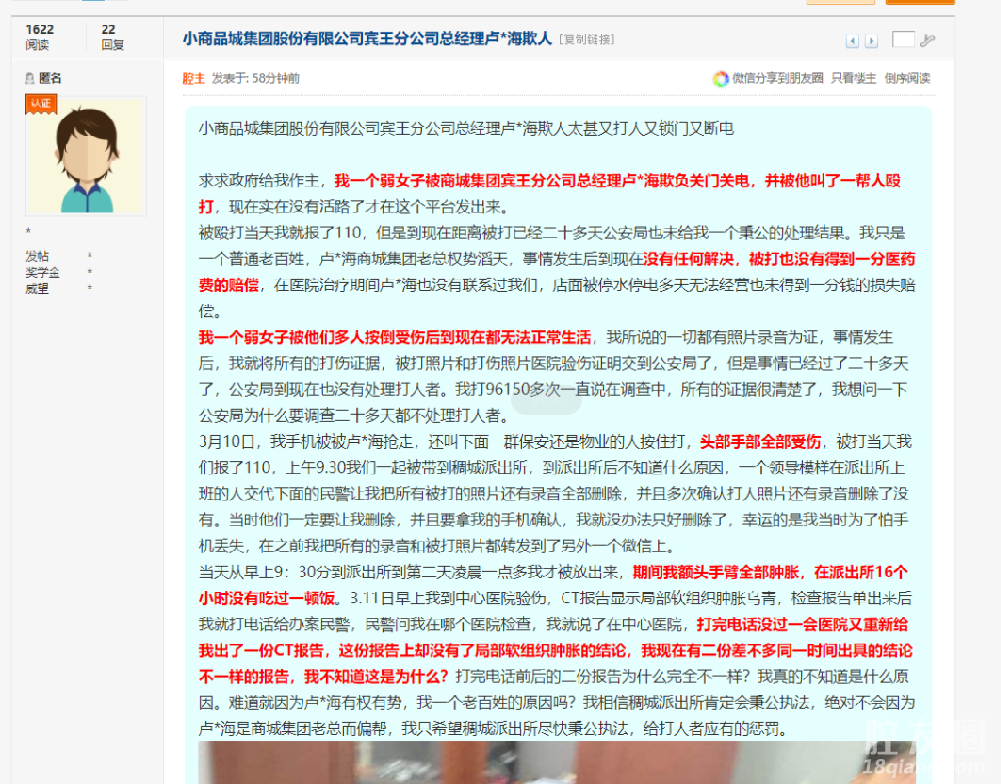Go to next thread arrow icon
Screen dimensions: 1001x784
[871, 41]
